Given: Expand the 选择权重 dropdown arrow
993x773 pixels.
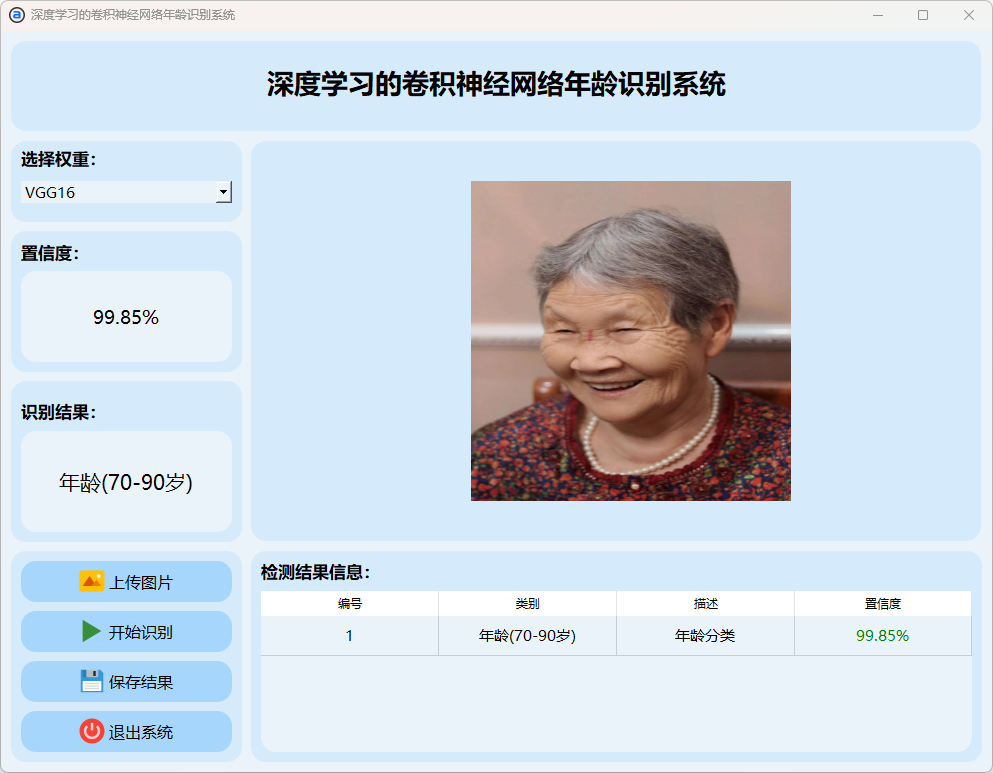Looking at the screenshot, I should point(223,192).
